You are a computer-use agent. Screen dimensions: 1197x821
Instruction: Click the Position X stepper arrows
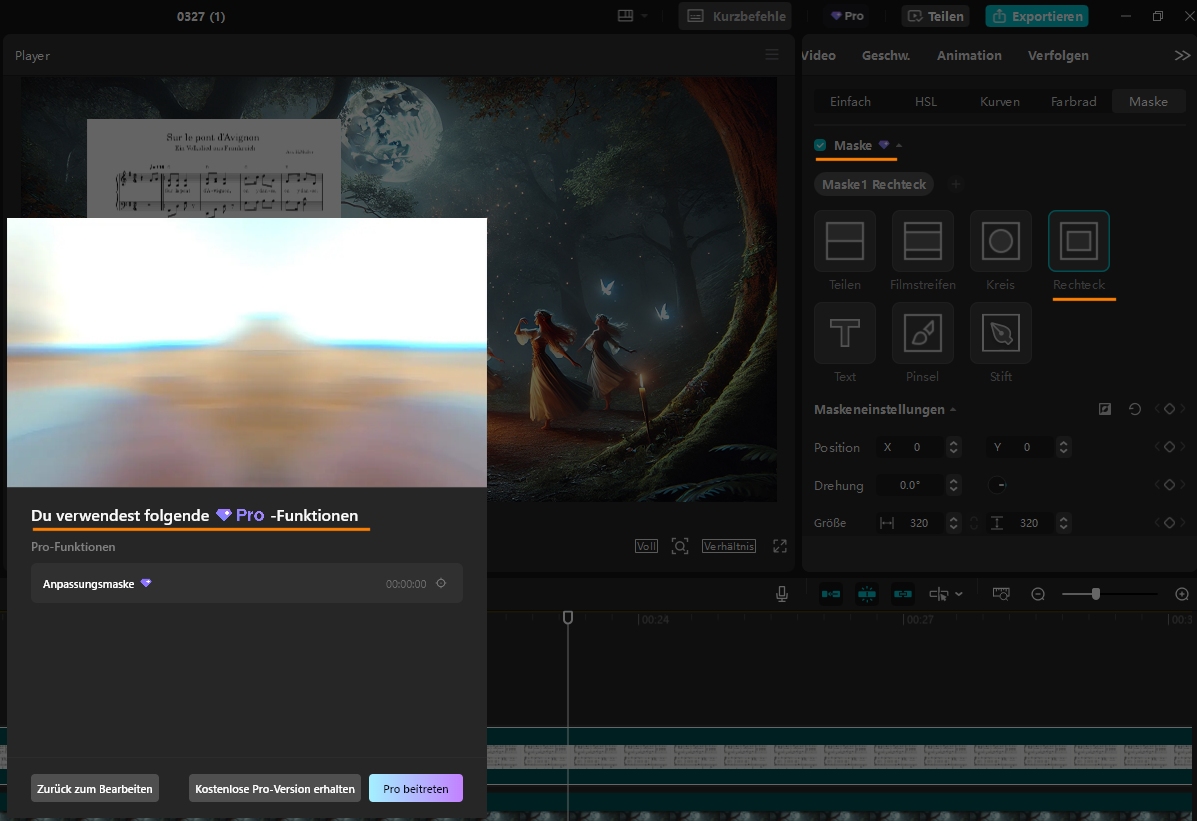953,447
